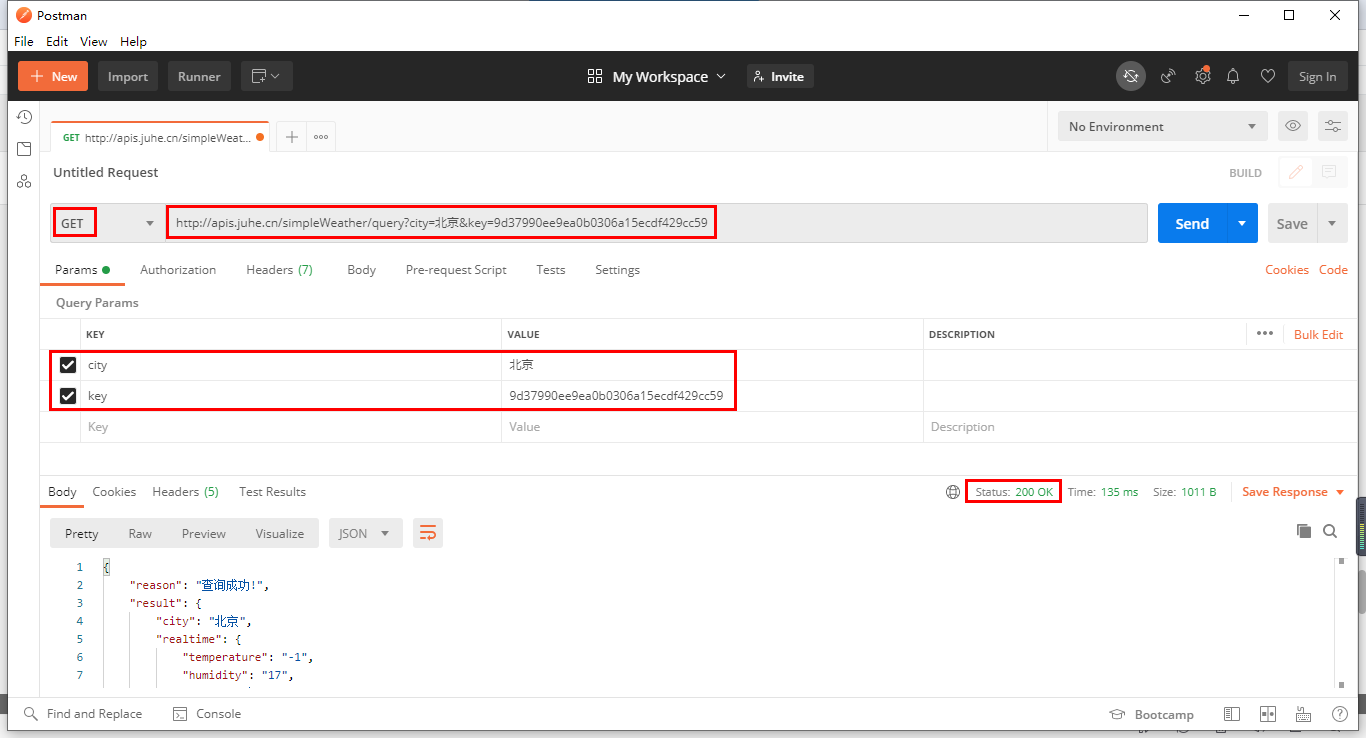Click the Invite button
Viewport: 1366px width, 738px height.
(x=780, y=77)
